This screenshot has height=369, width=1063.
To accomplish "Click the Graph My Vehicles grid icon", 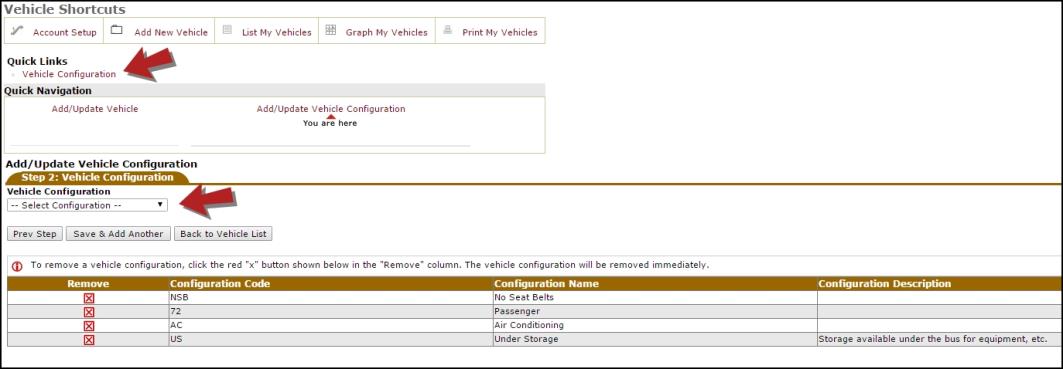I will 331,30.
